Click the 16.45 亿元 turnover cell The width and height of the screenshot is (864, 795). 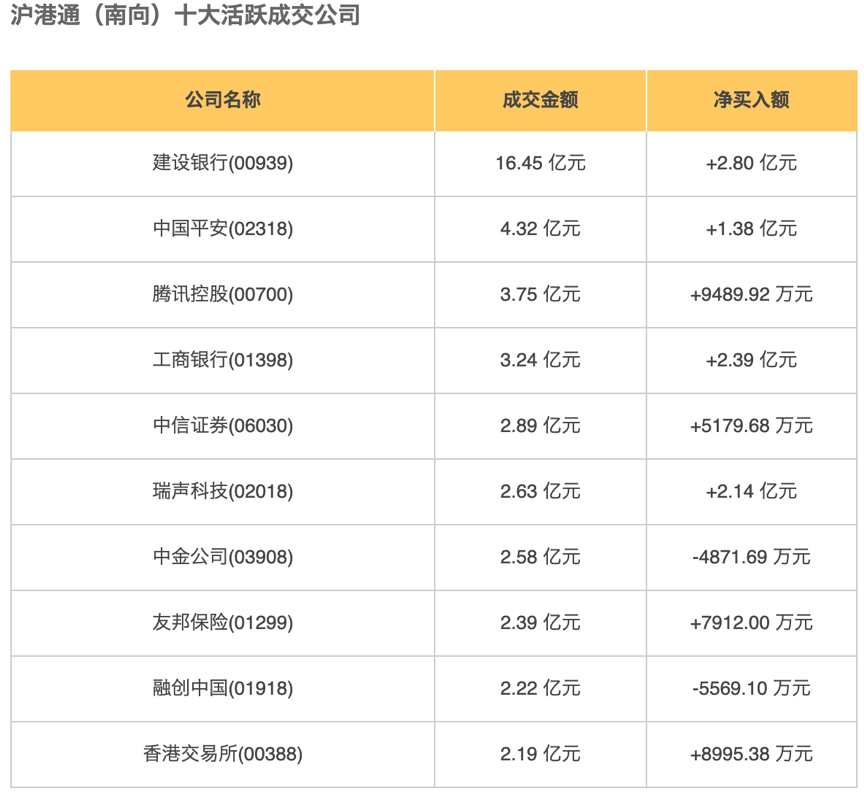coord(540,163)
